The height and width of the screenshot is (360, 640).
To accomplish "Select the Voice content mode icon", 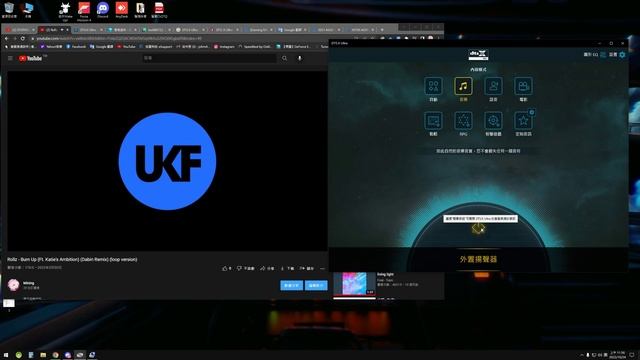I will (x=493, y=86).
